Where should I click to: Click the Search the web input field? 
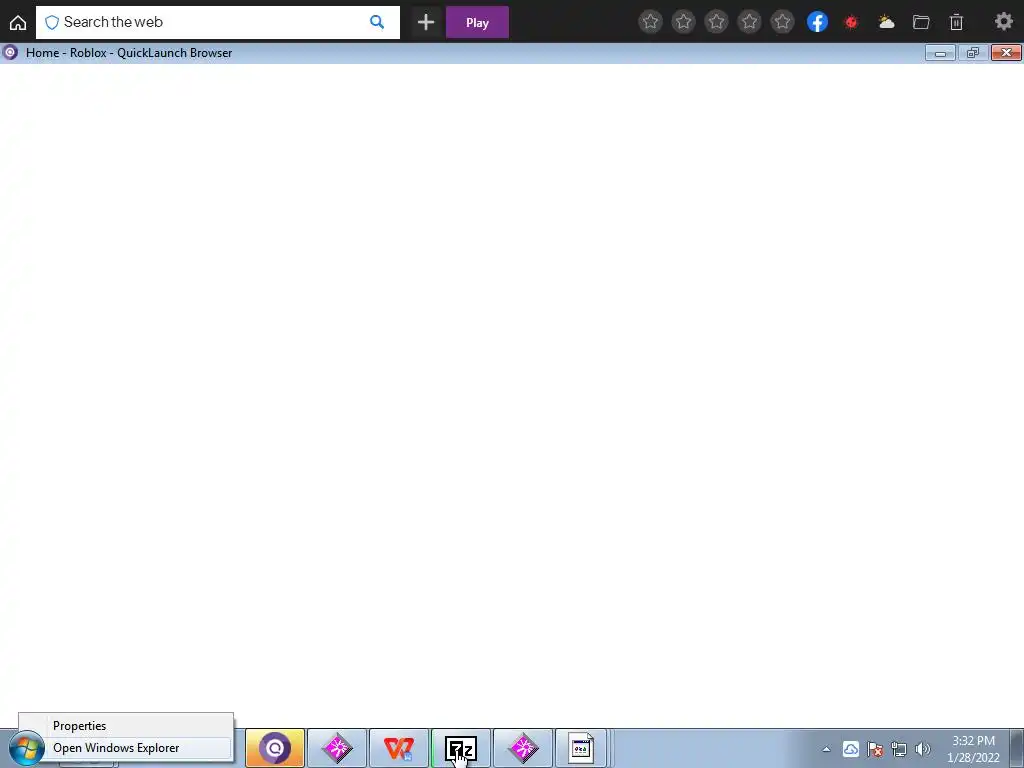pos(217,22)
